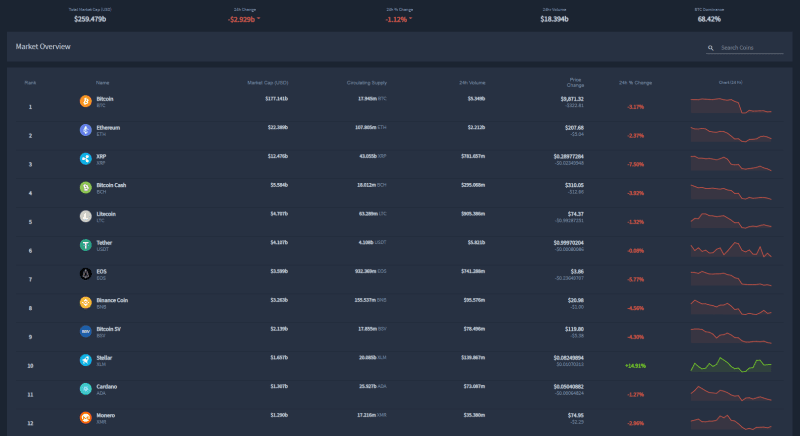This screenshot has width=800, height=436.
Task: Click the Bitcoin Cash green icon
Action: point(85,187)
